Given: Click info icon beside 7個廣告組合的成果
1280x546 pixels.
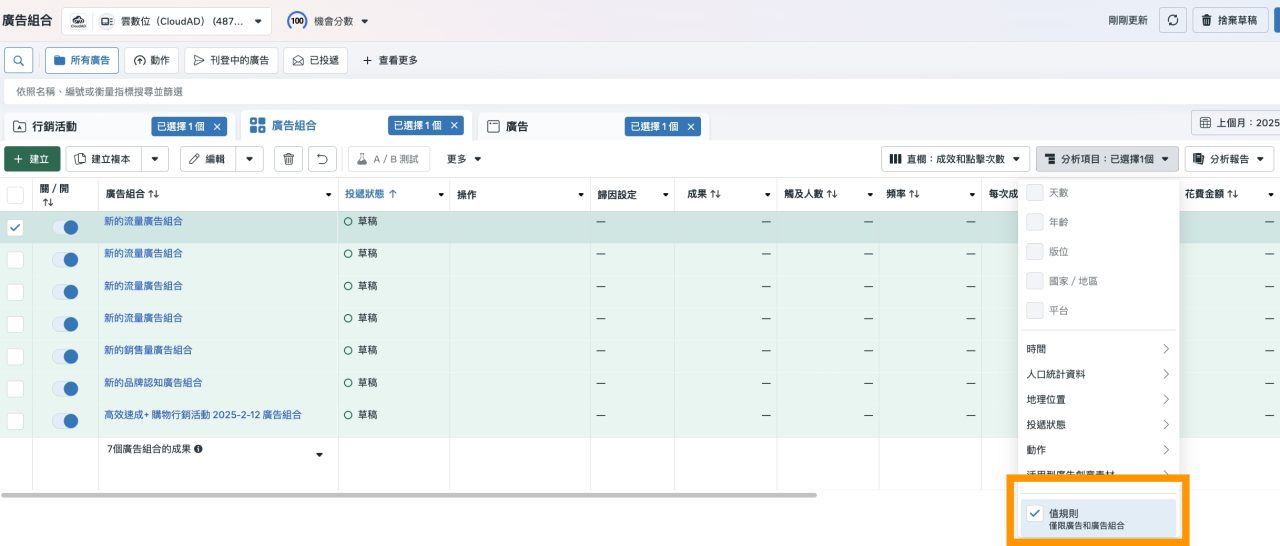Looking at the screenshot, I should tap(198, 449).
